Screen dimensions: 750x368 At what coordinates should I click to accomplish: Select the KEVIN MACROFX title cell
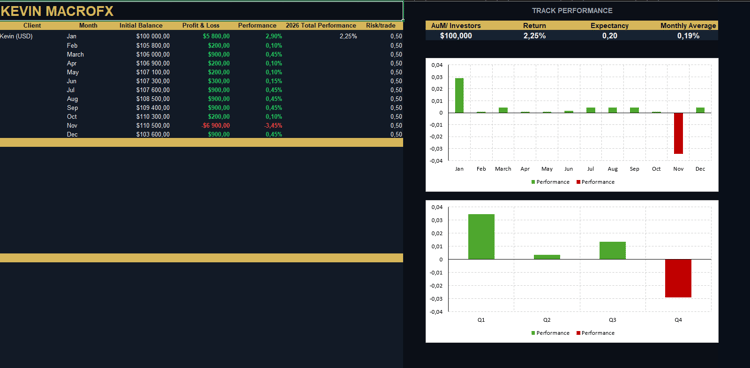click(201, 11)
